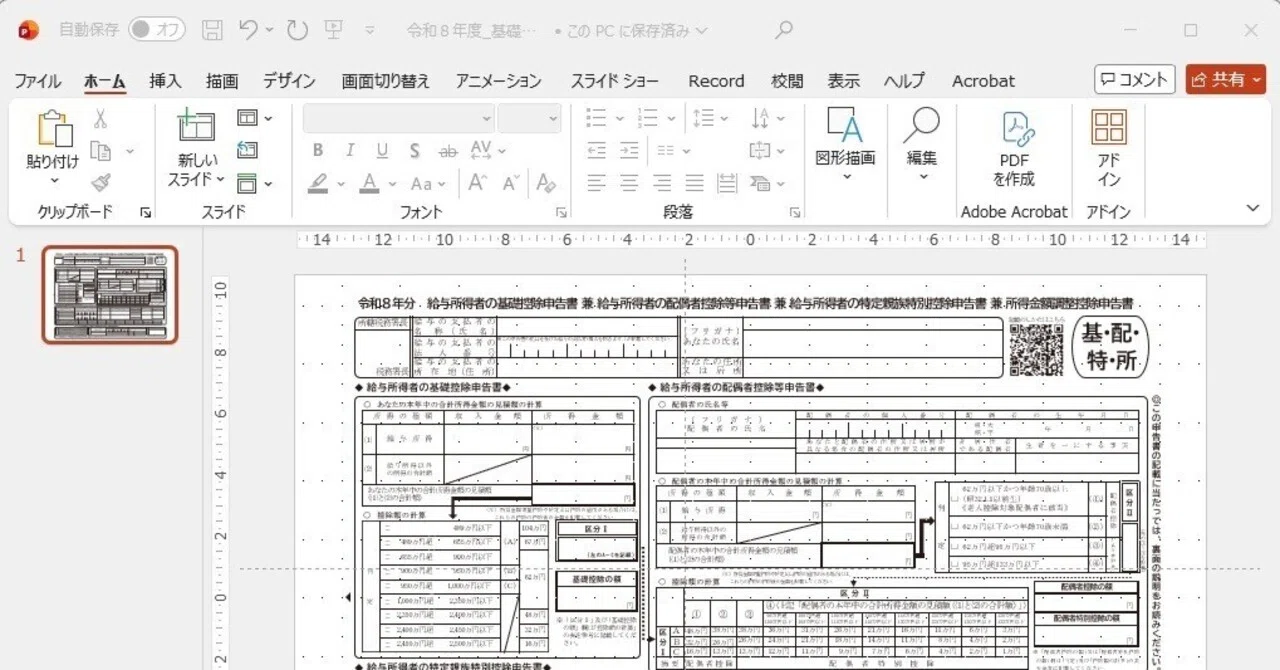This screenshot has width=1280, height=670.
Task: Toggle Italic formatting
Action: (350, 151)
